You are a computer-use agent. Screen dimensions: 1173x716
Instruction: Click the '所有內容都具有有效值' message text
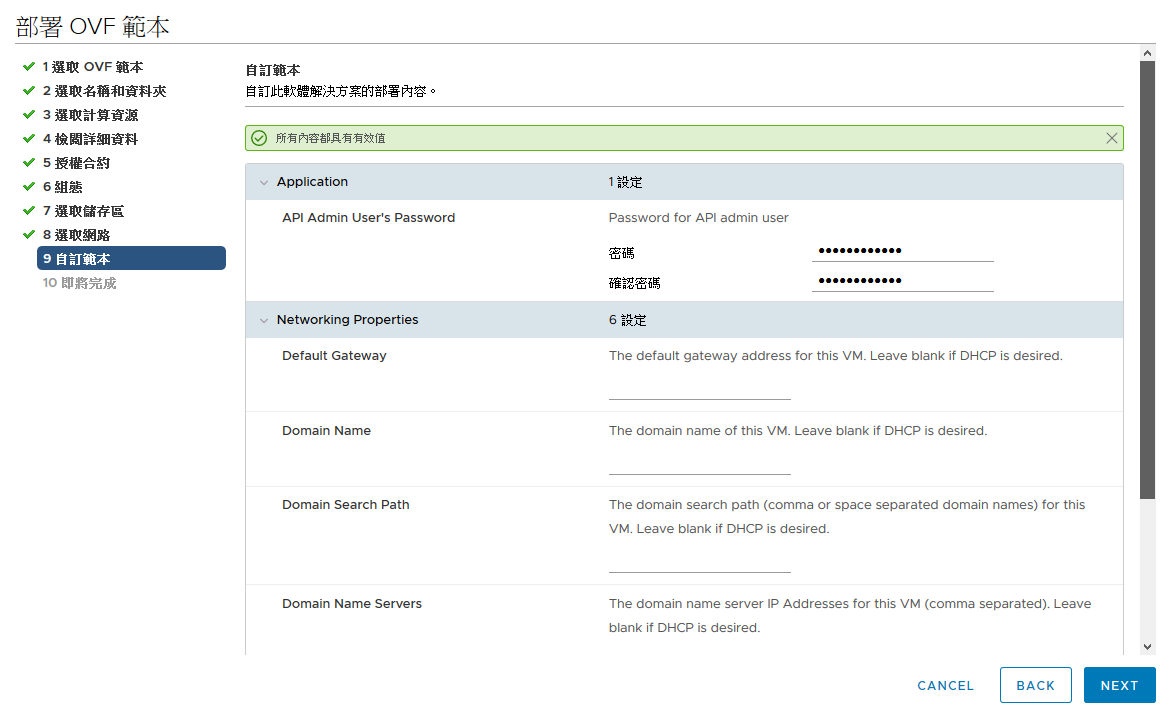pos(331,138)
